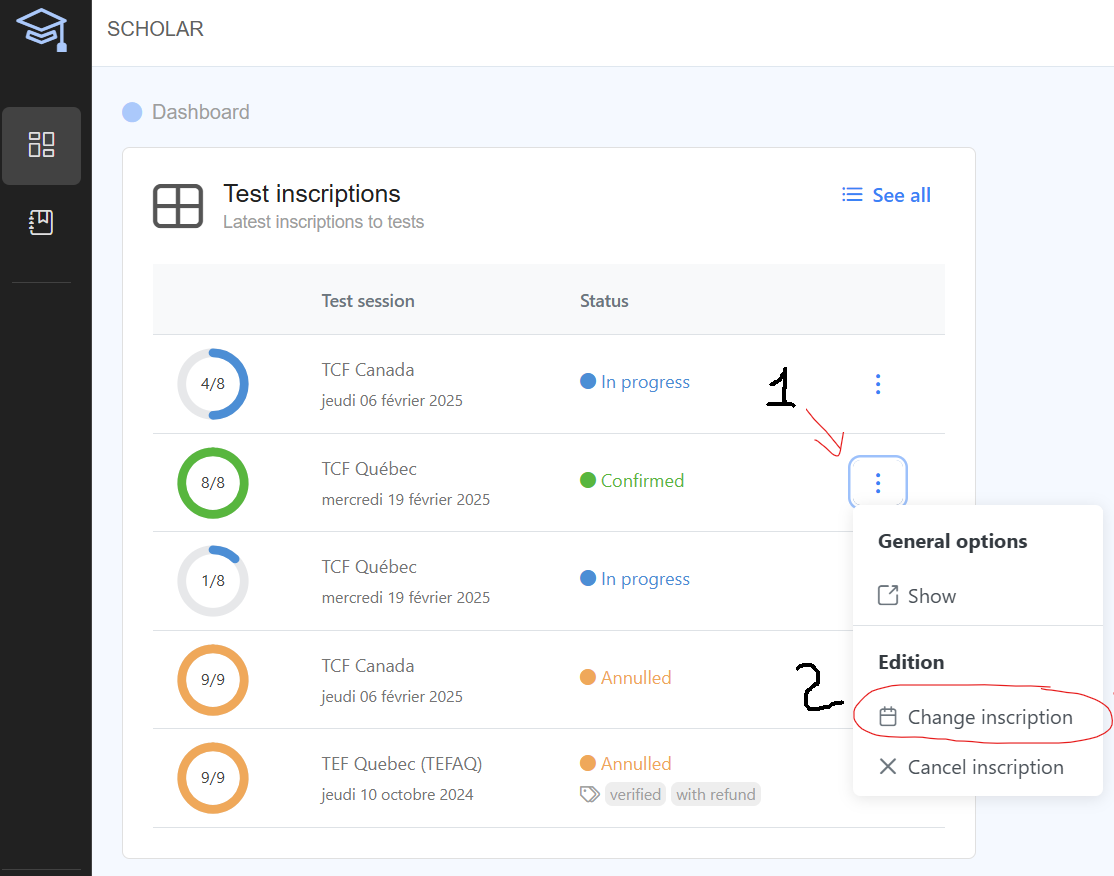Click the verified tag badge

635,794
